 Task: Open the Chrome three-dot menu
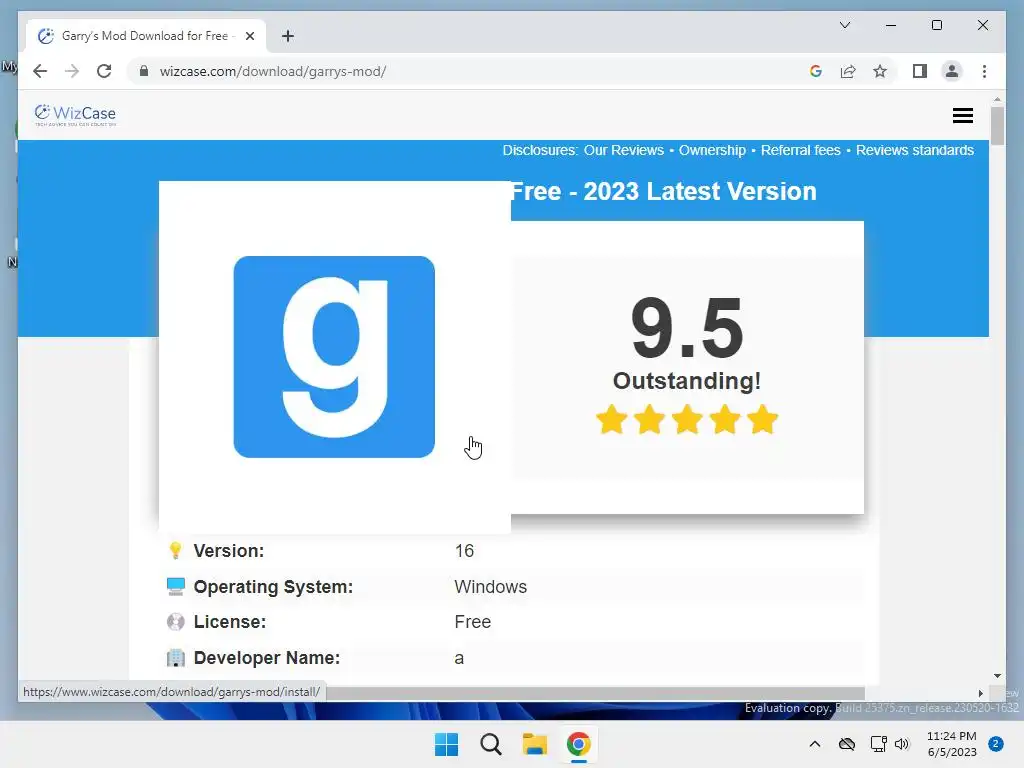(984, 71)
